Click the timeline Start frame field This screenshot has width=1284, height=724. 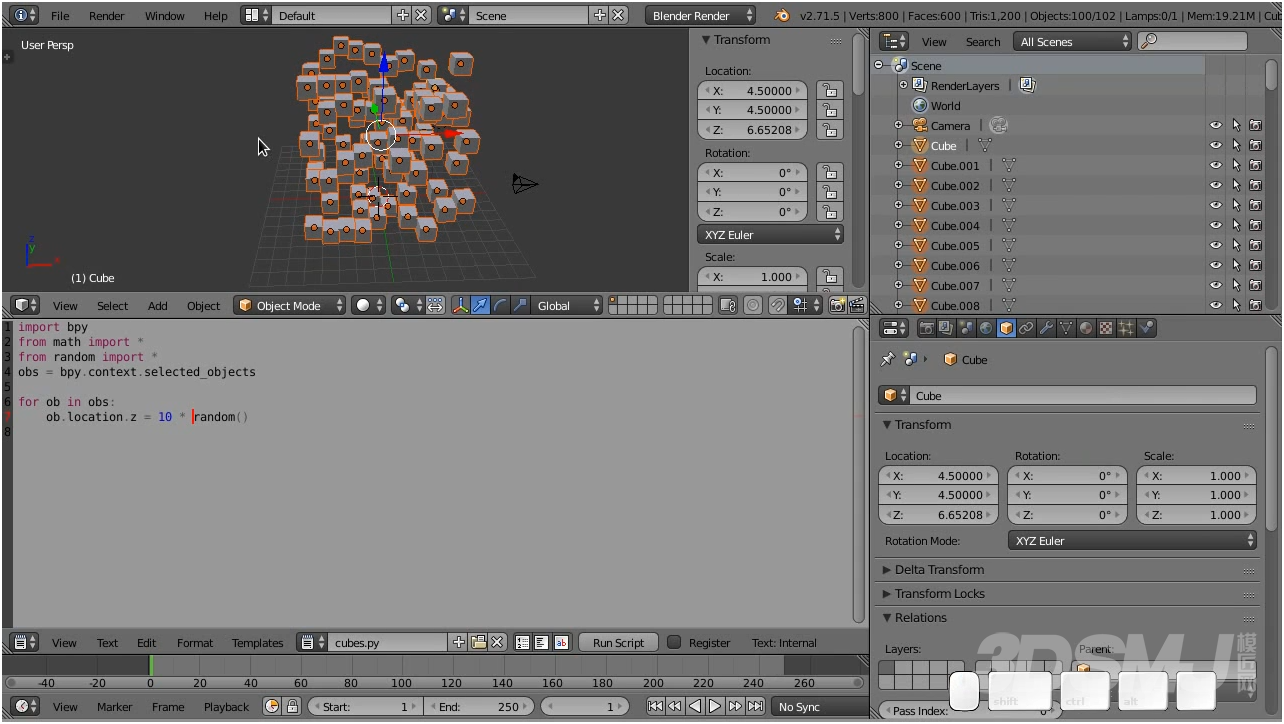[x=363, y=707]
